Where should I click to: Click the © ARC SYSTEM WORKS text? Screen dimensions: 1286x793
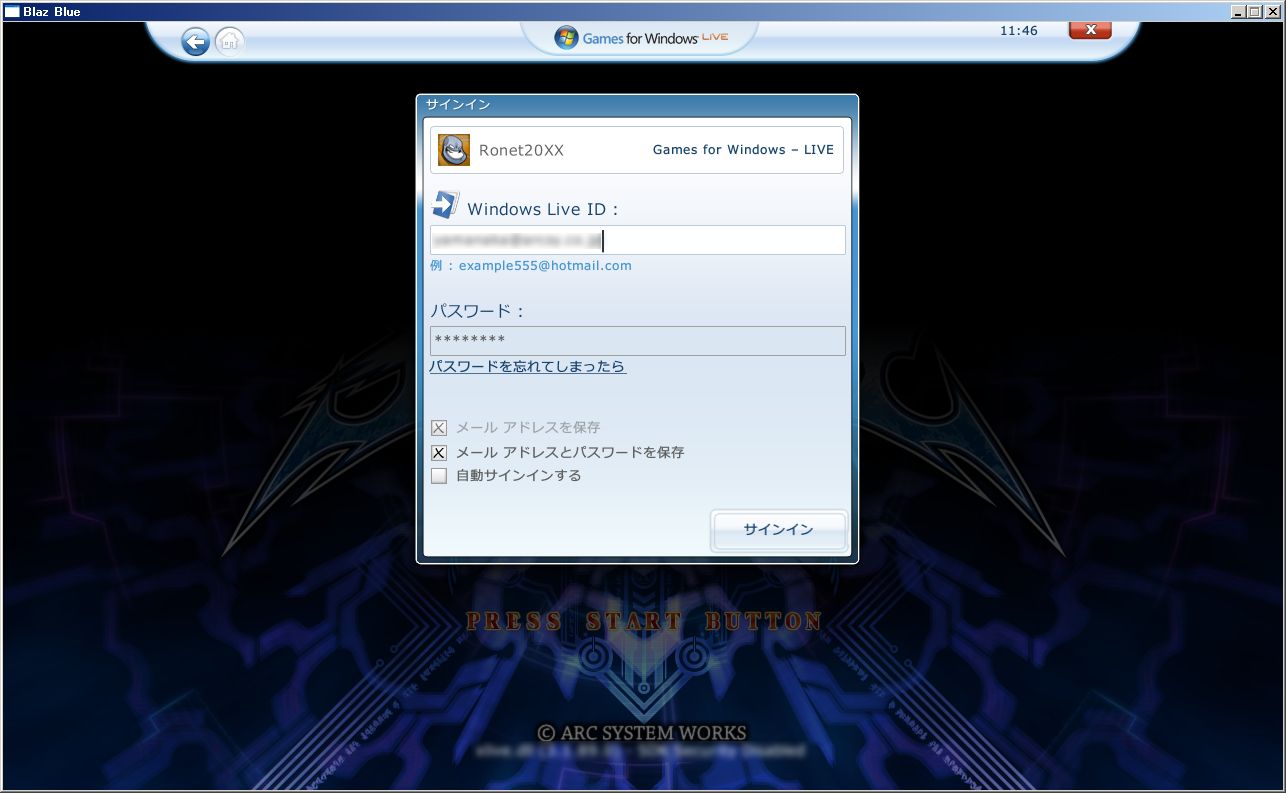pos(642,733)
